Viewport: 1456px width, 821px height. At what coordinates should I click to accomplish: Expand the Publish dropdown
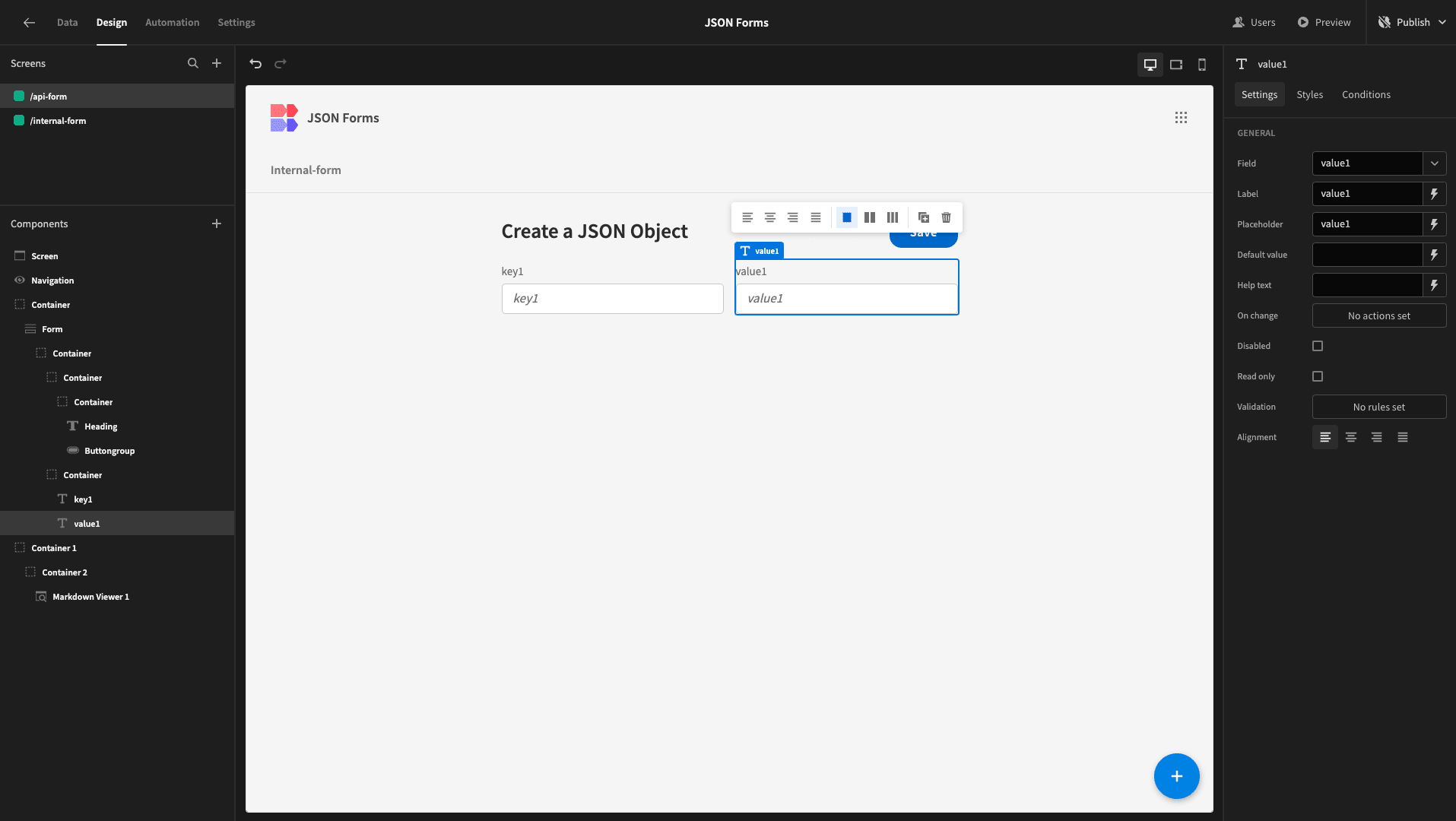click(x=1442, y=22)
